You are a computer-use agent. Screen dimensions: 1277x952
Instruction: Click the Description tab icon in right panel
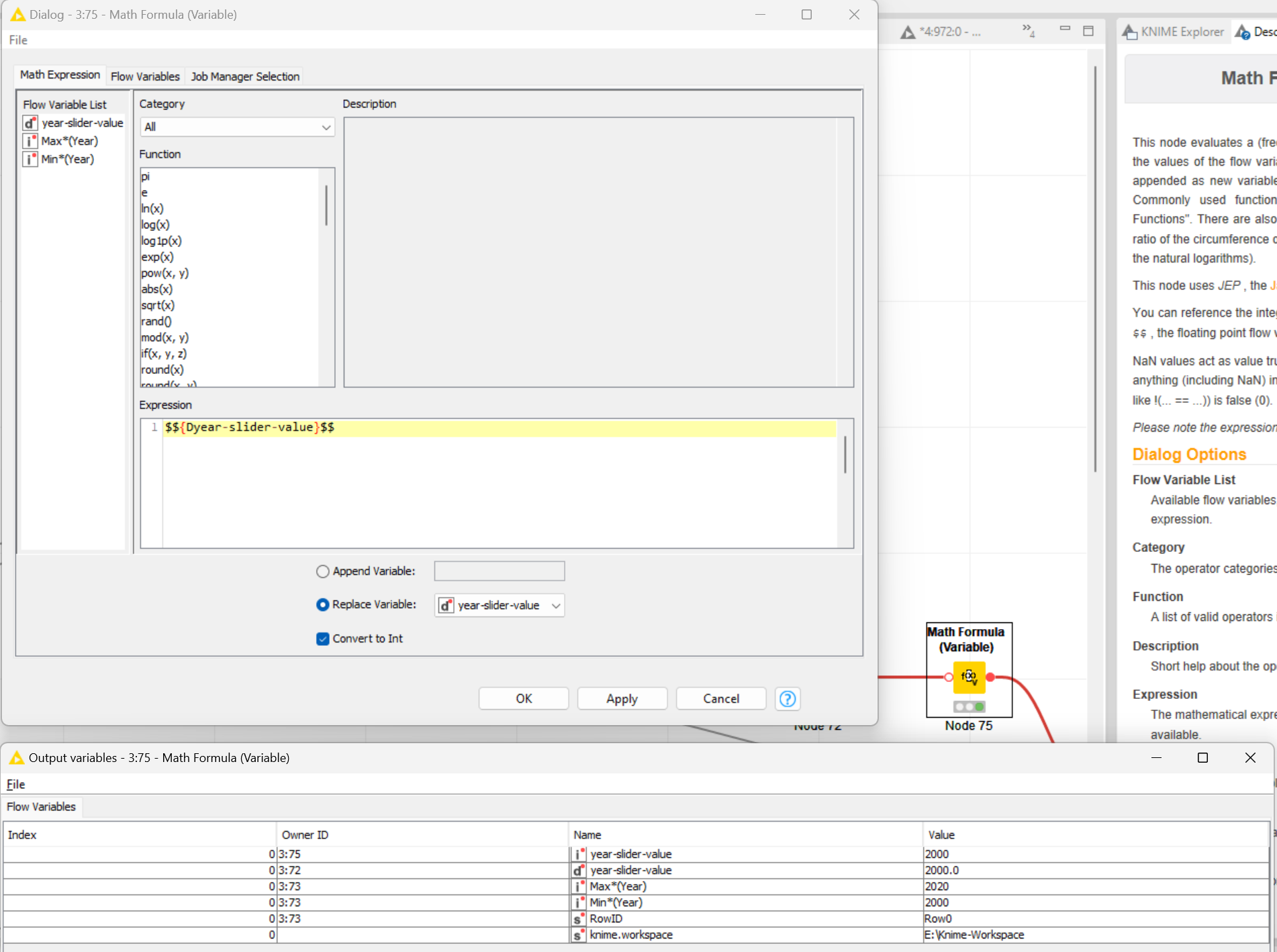[x=1243, y=32]
